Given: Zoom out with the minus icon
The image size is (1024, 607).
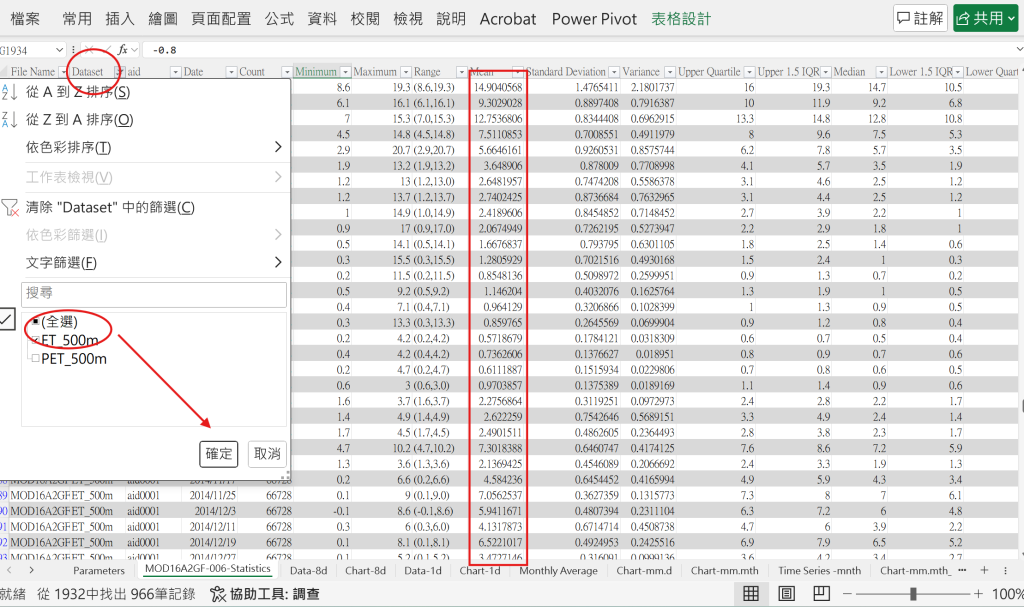Looking at the screenshot, I should point(847,594).
